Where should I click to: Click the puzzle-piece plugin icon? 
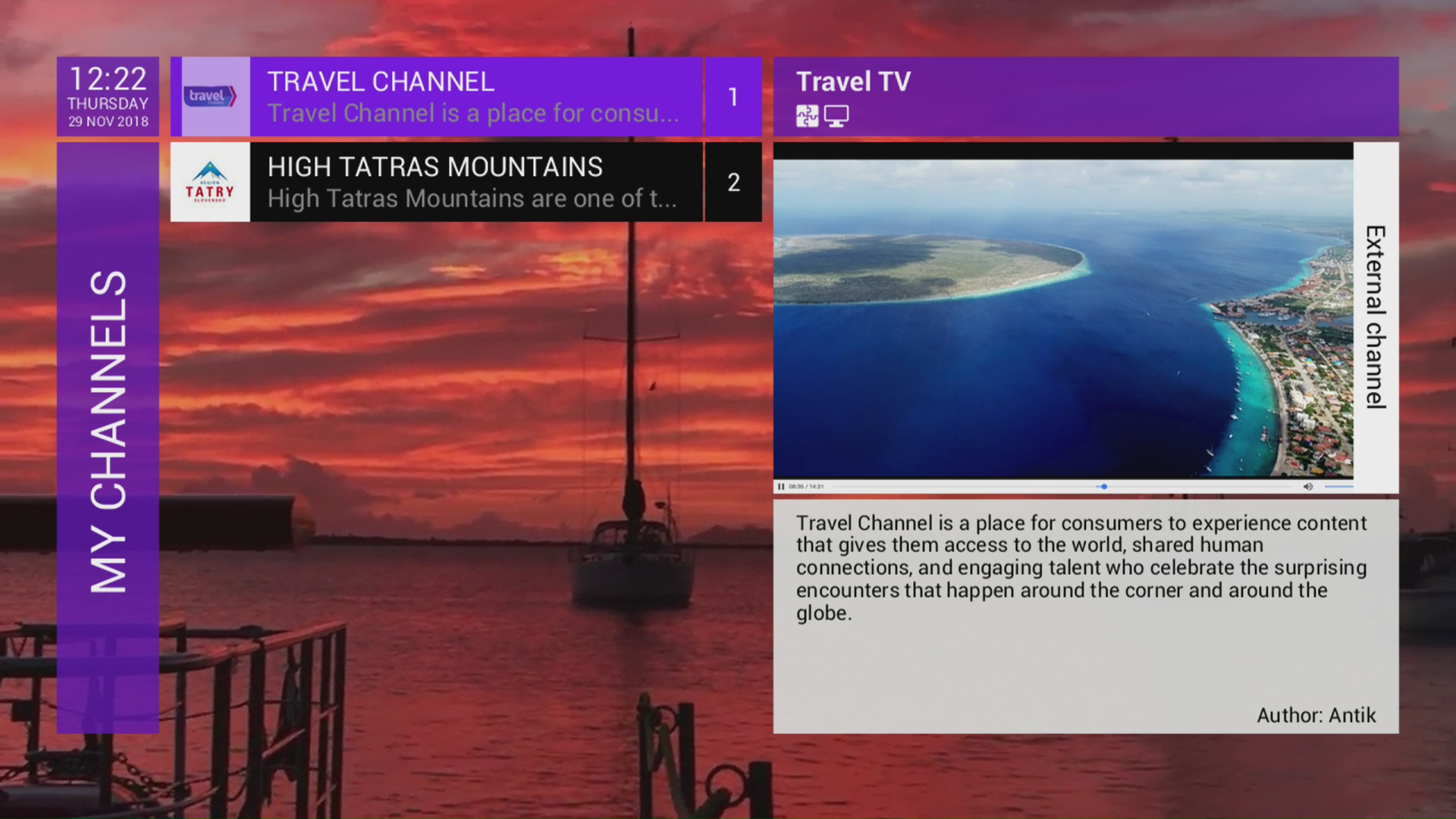point(807,116)
